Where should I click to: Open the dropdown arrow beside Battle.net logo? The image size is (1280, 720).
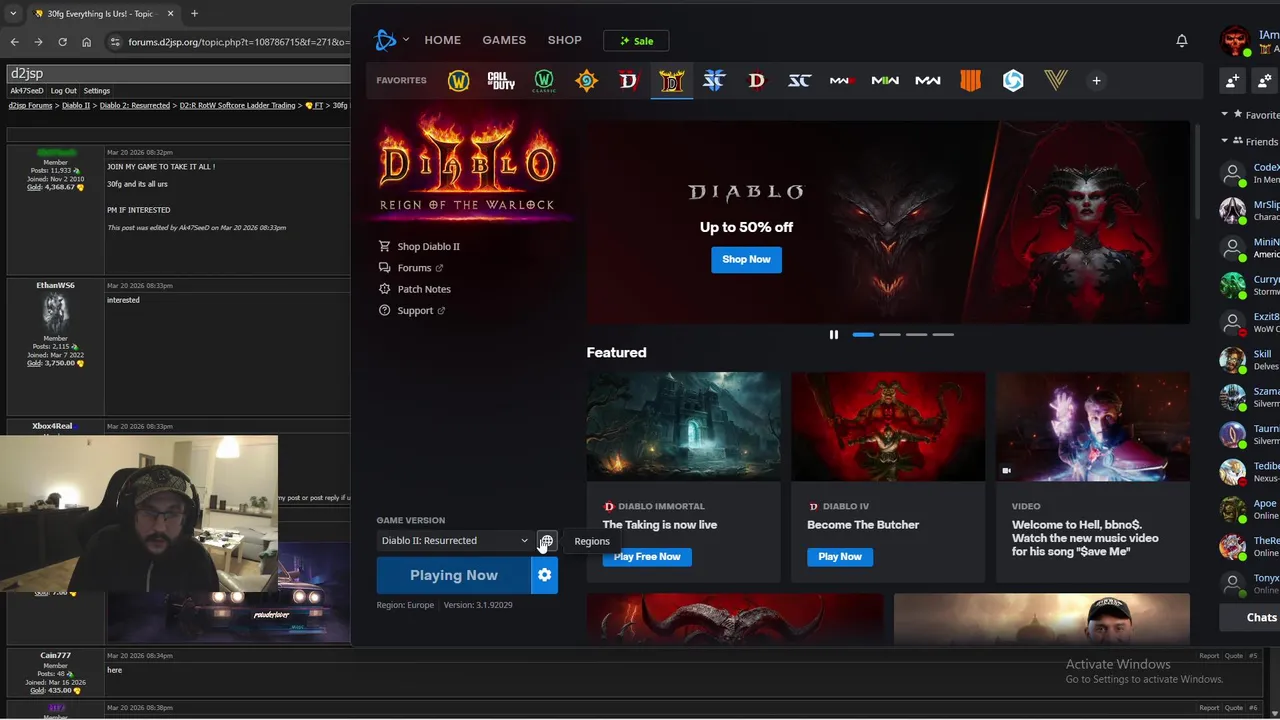tap(405, 40)
